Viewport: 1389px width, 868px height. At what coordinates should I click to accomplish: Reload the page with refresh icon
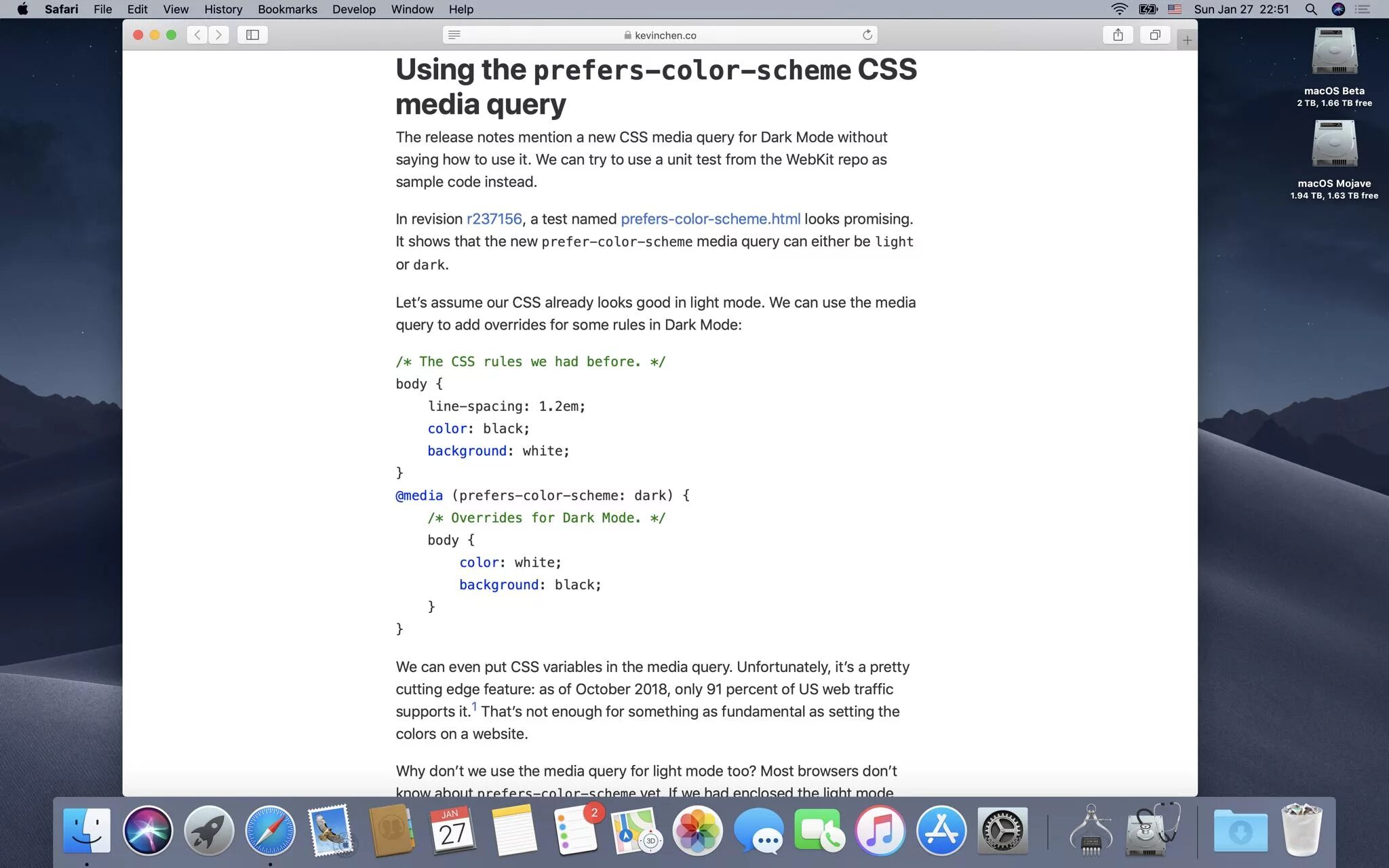click(x=867, y=35)
